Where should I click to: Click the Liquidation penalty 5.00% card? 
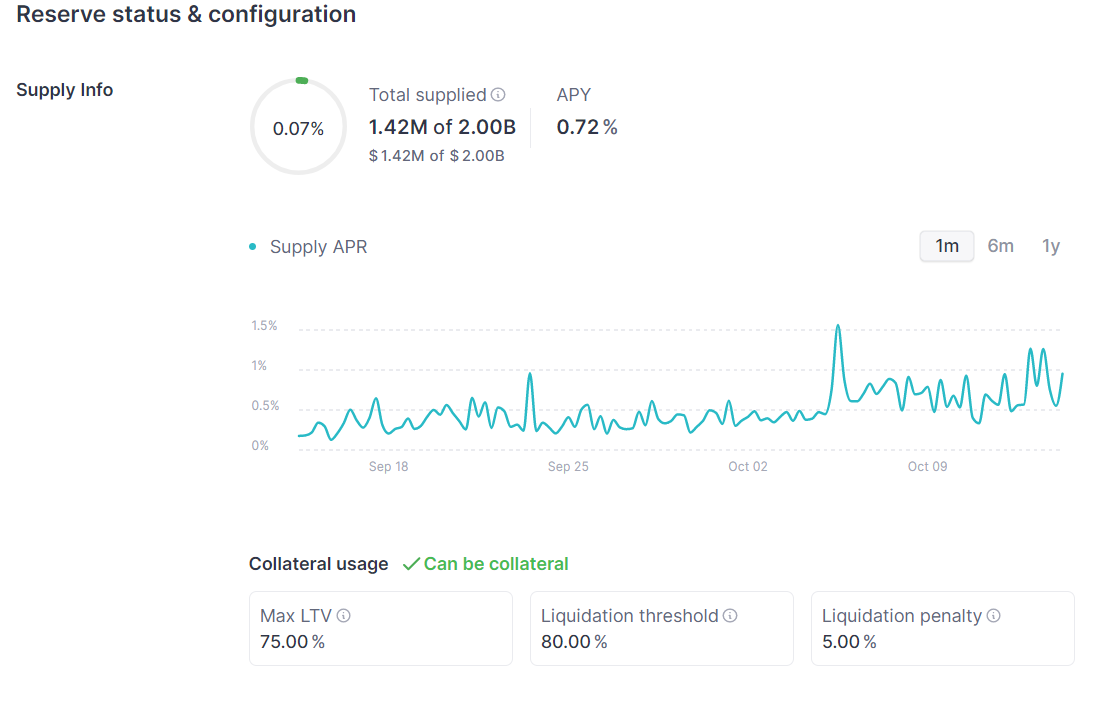click(x=942, y=628)
